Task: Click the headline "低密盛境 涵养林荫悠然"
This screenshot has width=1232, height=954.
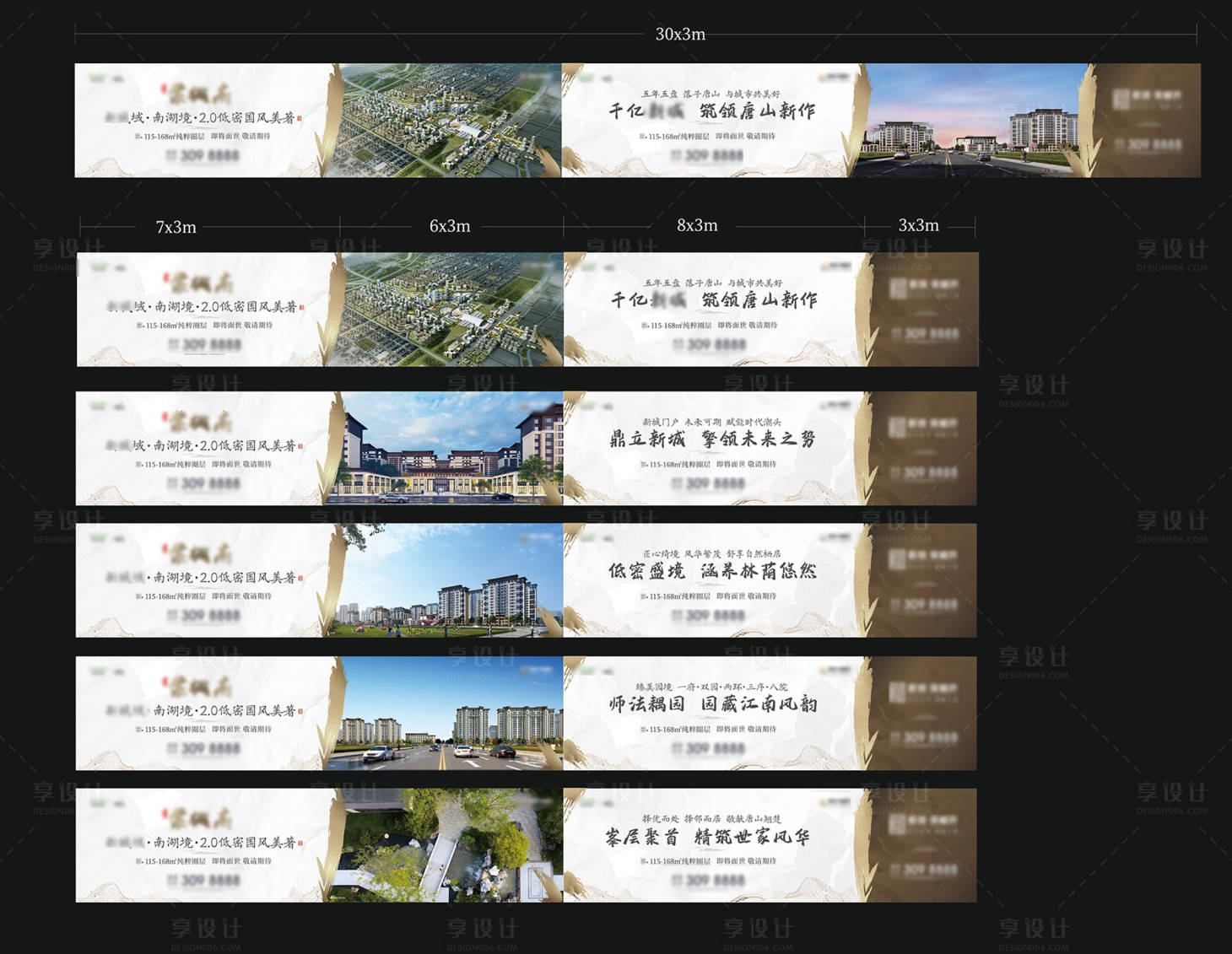Action: tap(712, 571)
